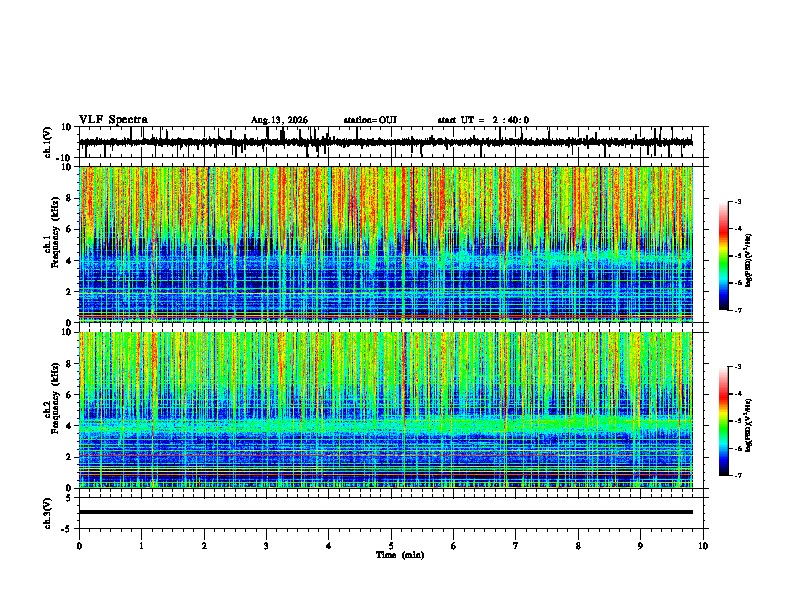Select the 0 minute tick on time axis
This screenshot has width=792, height=612.
[x=79, y=546]
